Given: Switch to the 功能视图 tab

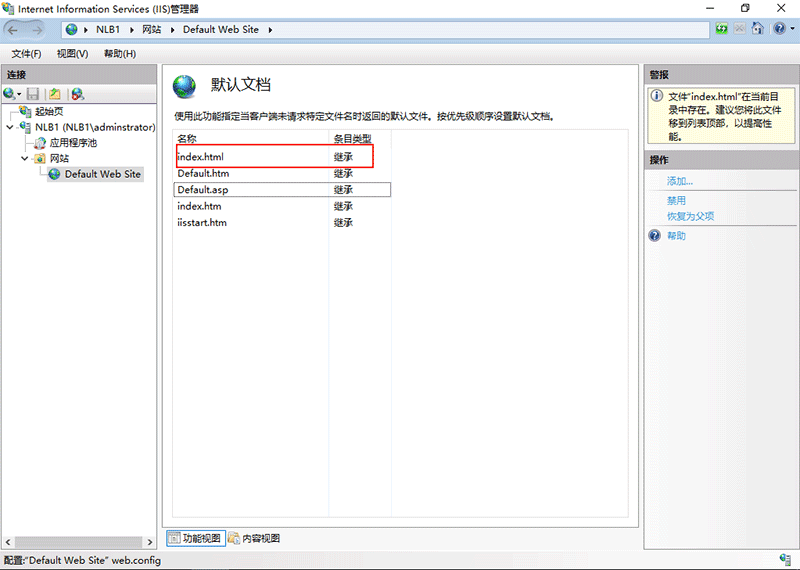Looking at the screenshot, I should coord(196,538).
